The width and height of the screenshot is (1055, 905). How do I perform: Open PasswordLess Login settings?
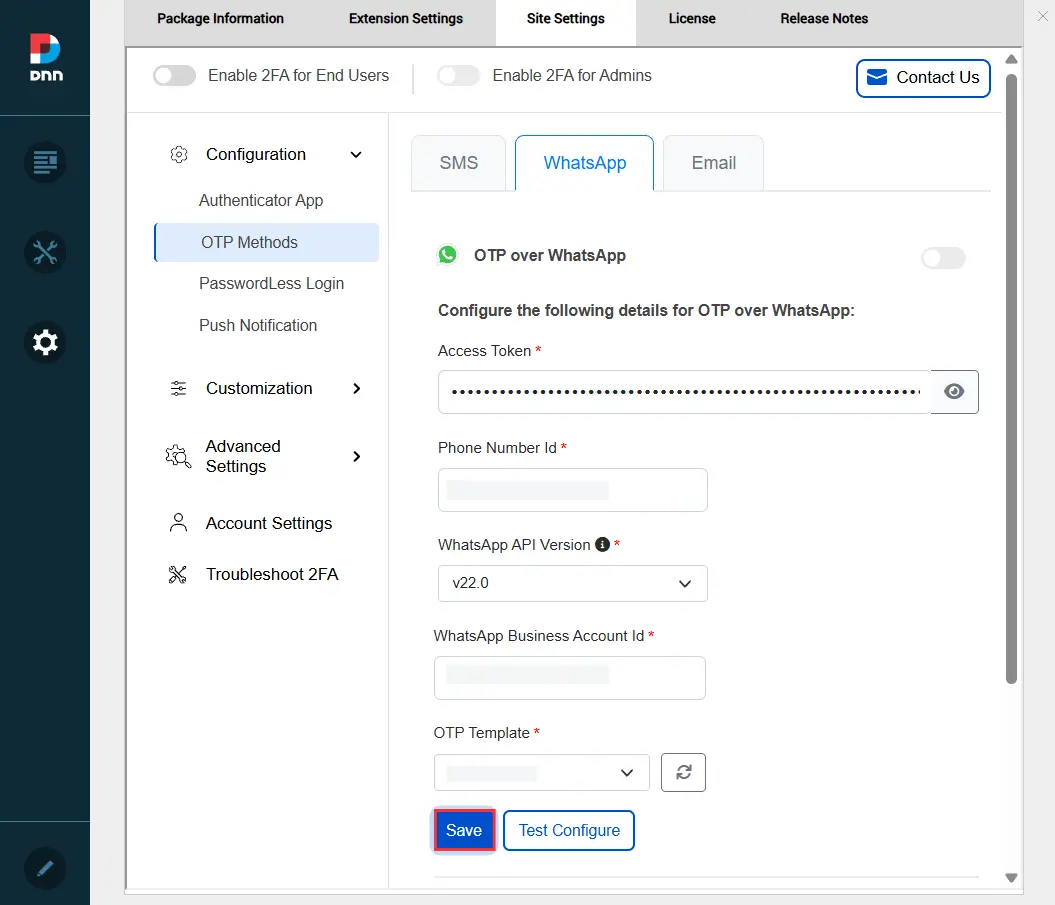[x=271, y=283]
